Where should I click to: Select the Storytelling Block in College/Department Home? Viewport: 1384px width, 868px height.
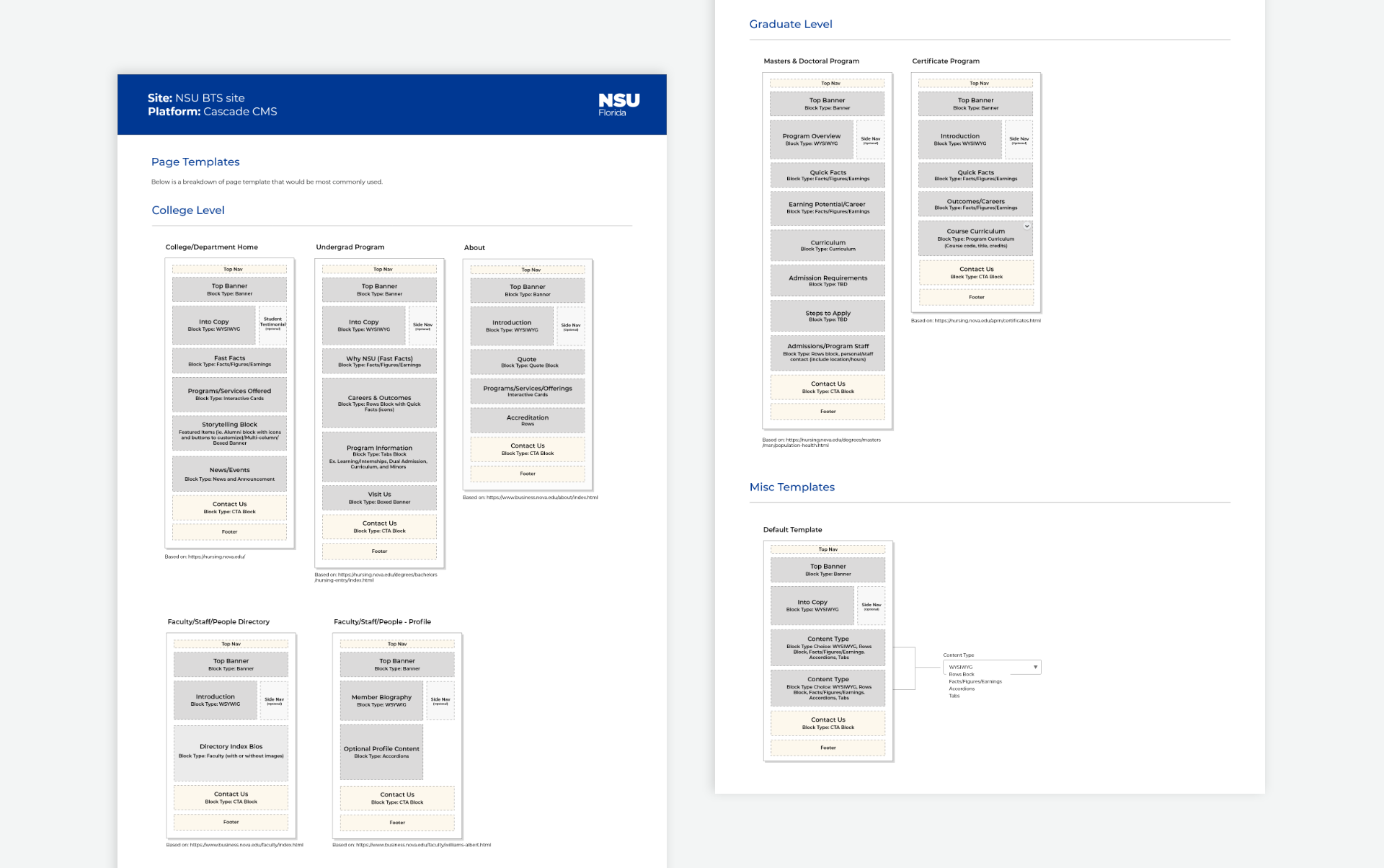pos(229,432)
